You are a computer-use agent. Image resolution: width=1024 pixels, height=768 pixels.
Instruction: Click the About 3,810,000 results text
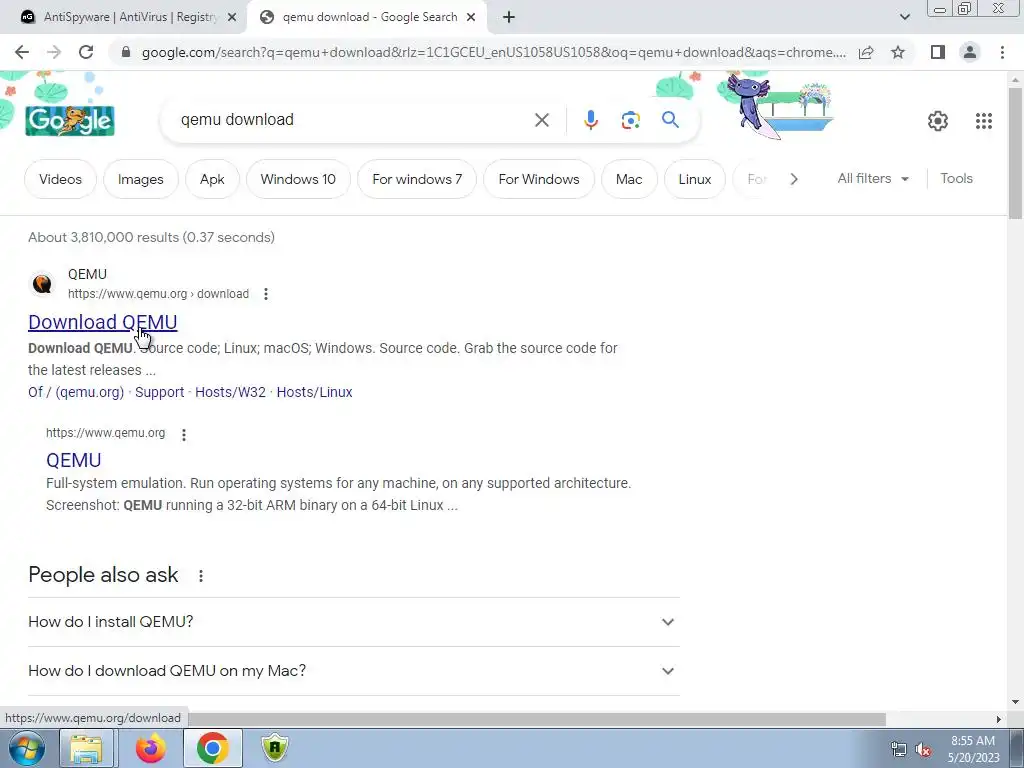coord(152,237)
